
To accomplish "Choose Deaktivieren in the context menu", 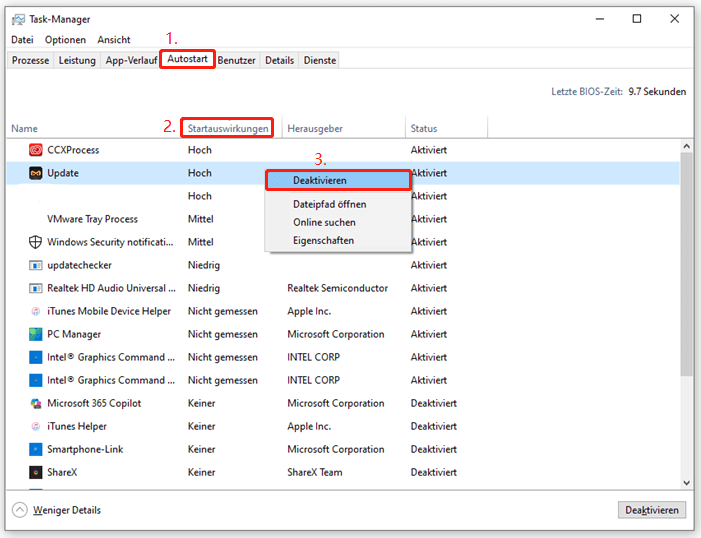I will [x=338, y=181].
